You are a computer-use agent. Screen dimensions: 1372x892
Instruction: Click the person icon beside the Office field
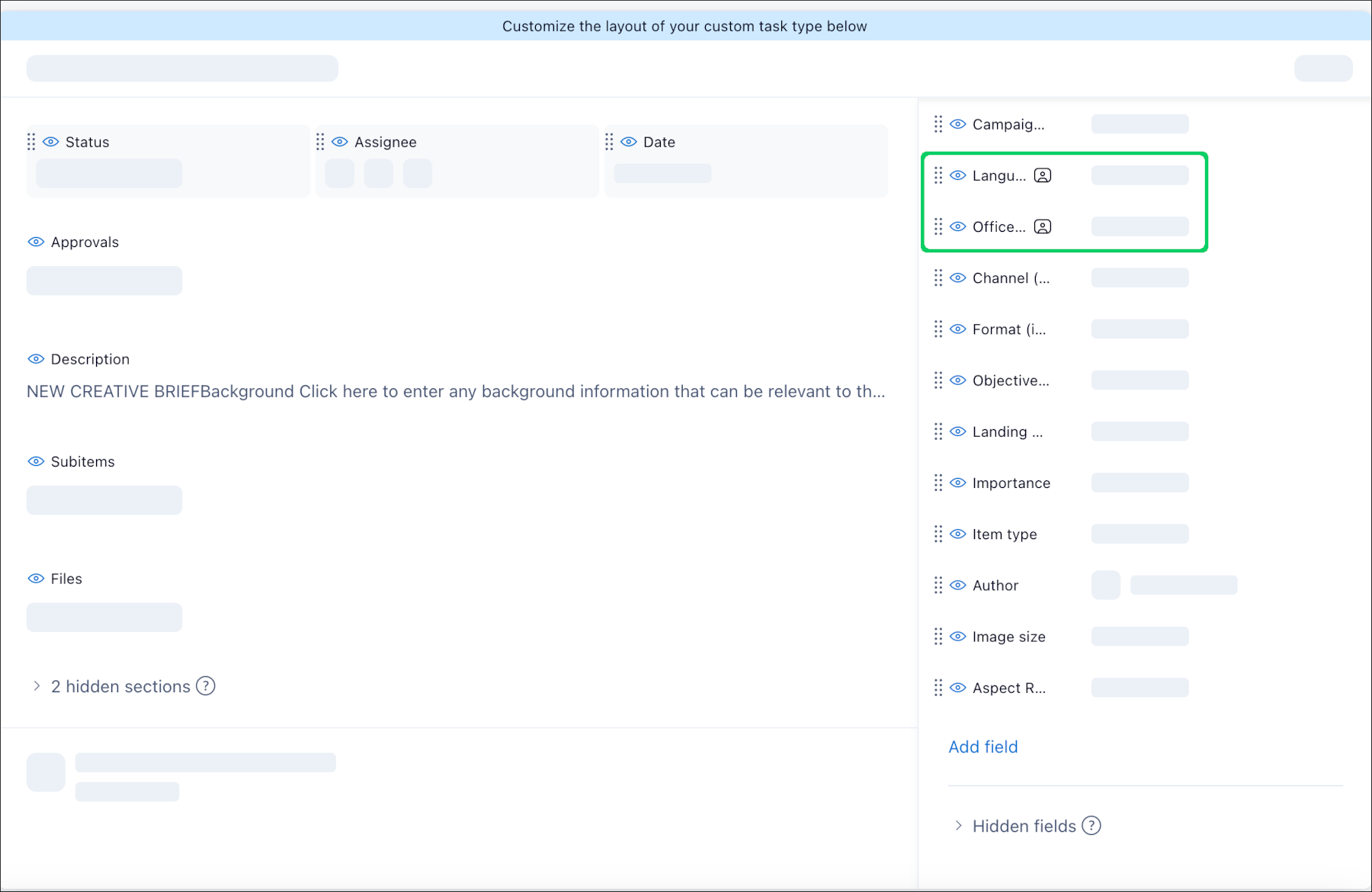pyautogui.click(x=1042, y=226)
